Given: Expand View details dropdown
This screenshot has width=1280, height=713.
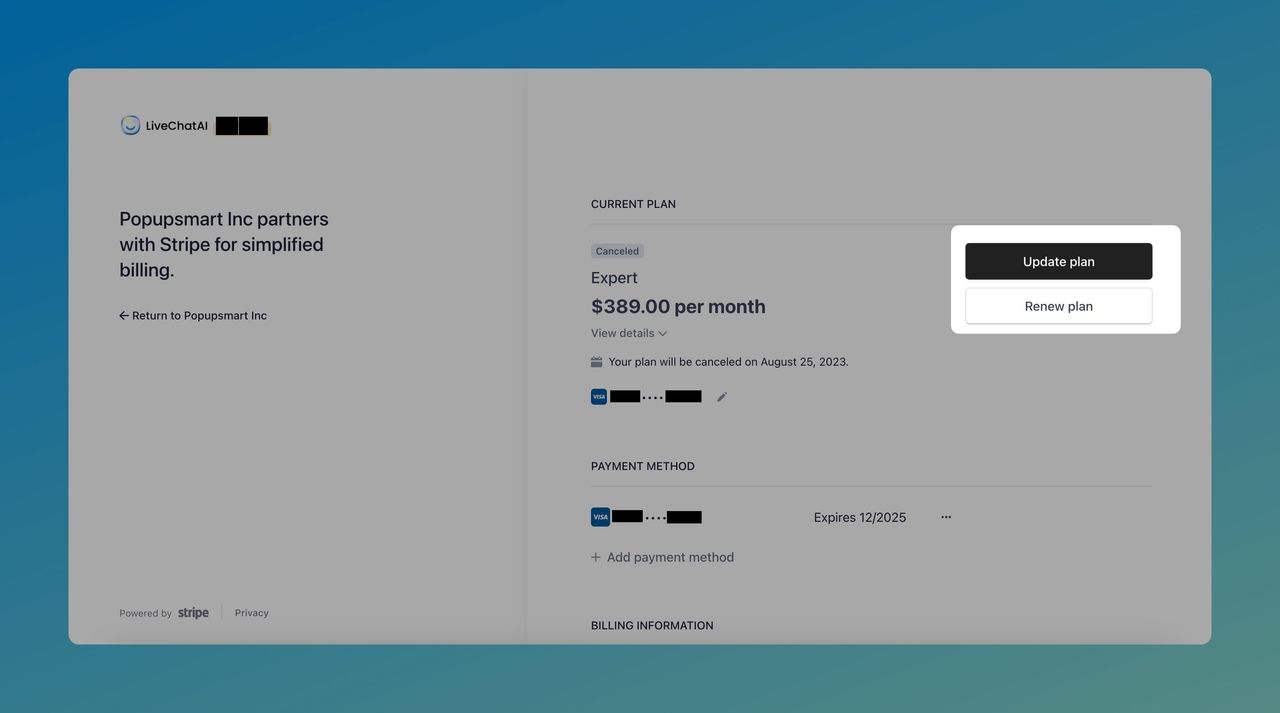Looking at the screenshot, I should [629, 333].
